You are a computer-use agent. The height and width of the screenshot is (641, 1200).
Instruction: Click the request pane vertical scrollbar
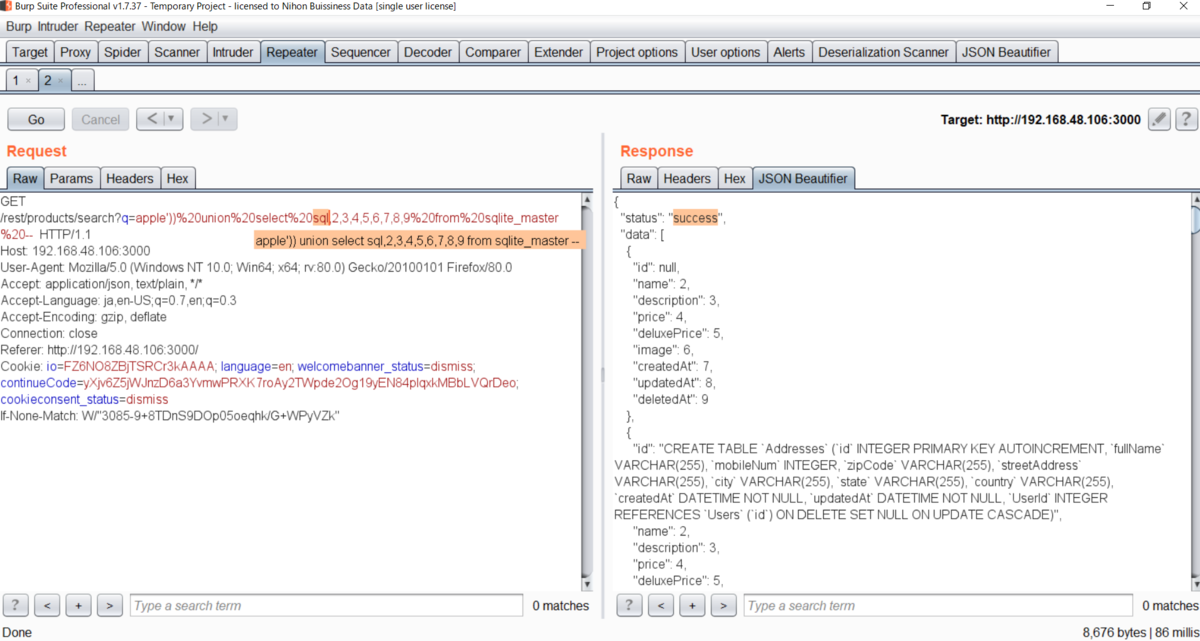[x=587, y=390]
